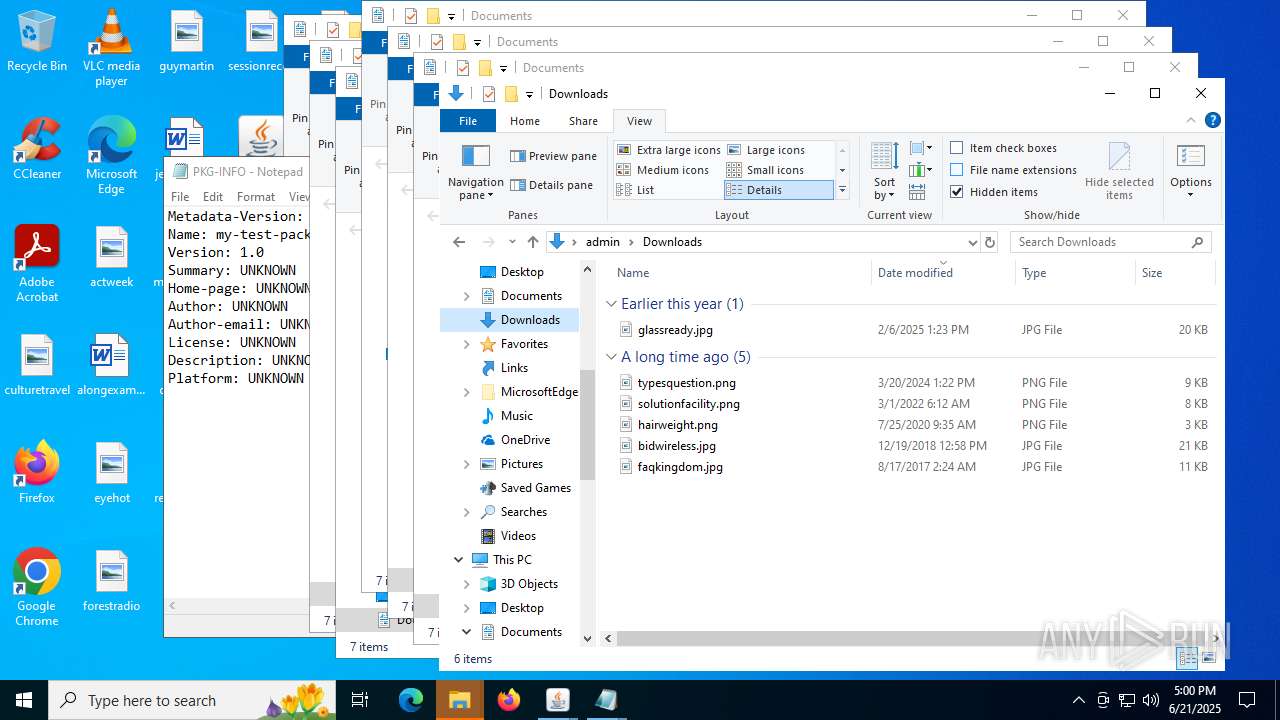Switch to the Home ribbon tab
The height and width of the screenshot is (720, 1280).
[525, 120]
